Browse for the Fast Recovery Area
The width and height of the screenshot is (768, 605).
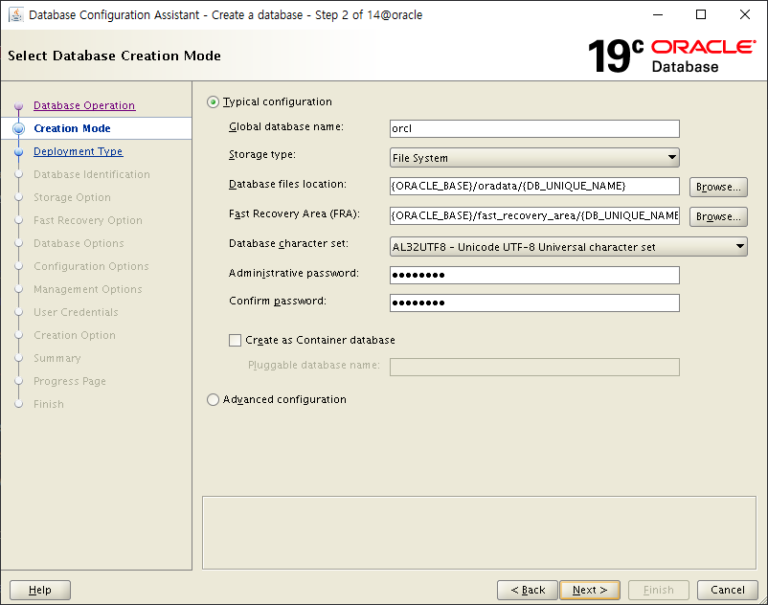coord(718,216)
